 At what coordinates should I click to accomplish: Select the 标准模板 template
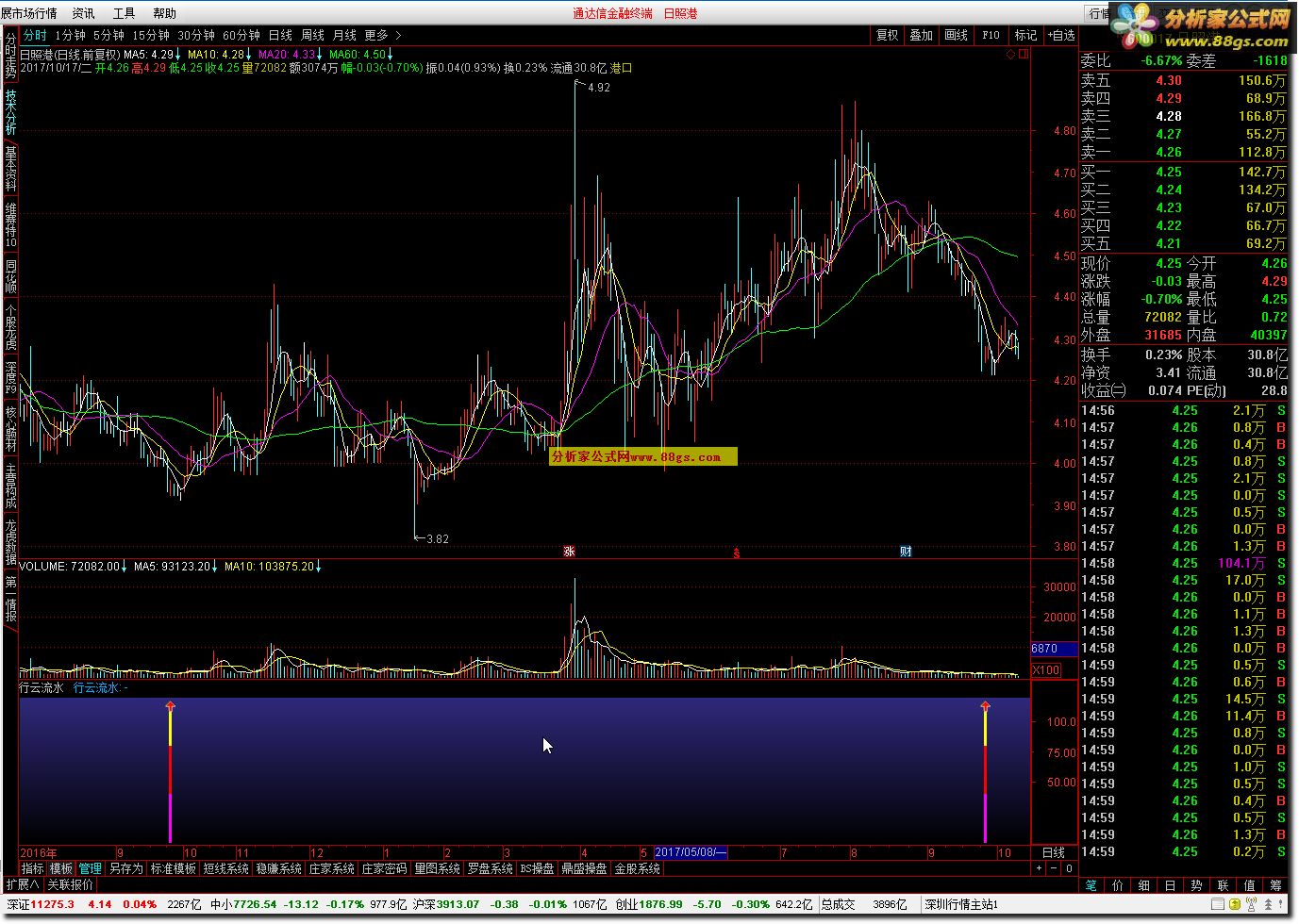point(173,868)
